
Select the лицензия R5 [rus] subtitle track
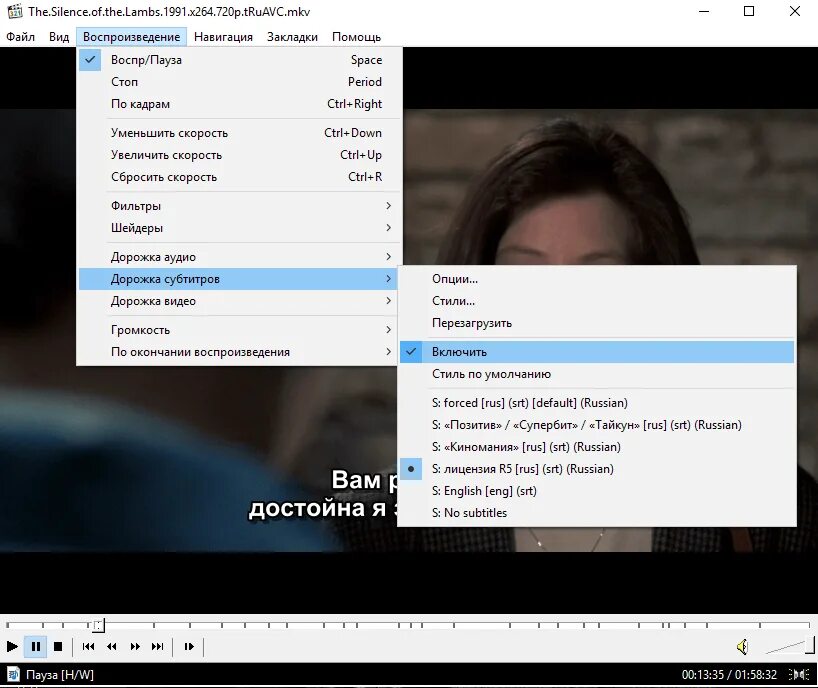597,469
